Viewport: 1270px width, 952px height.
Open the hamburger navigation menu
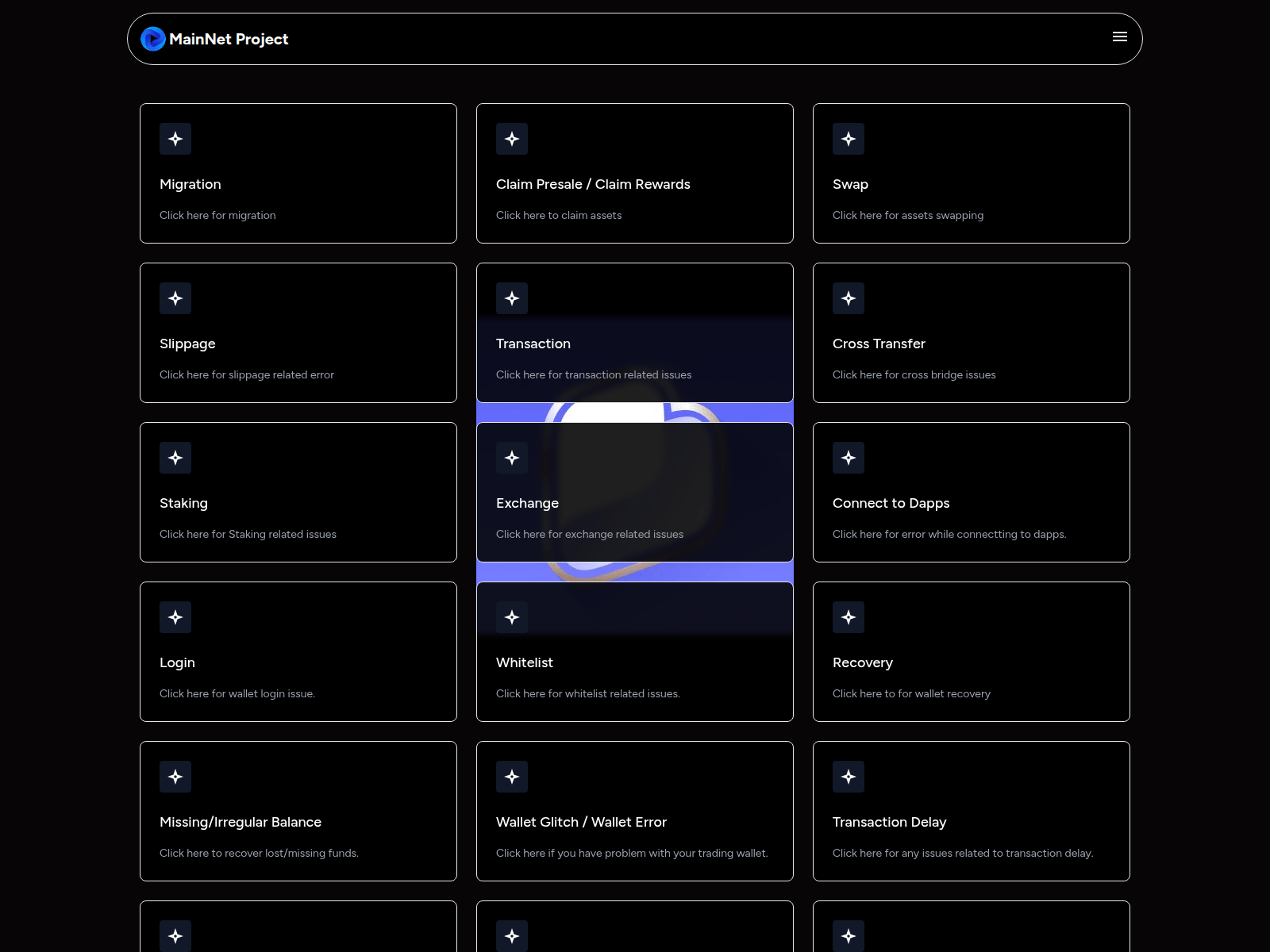click(x=1120, y=36)
